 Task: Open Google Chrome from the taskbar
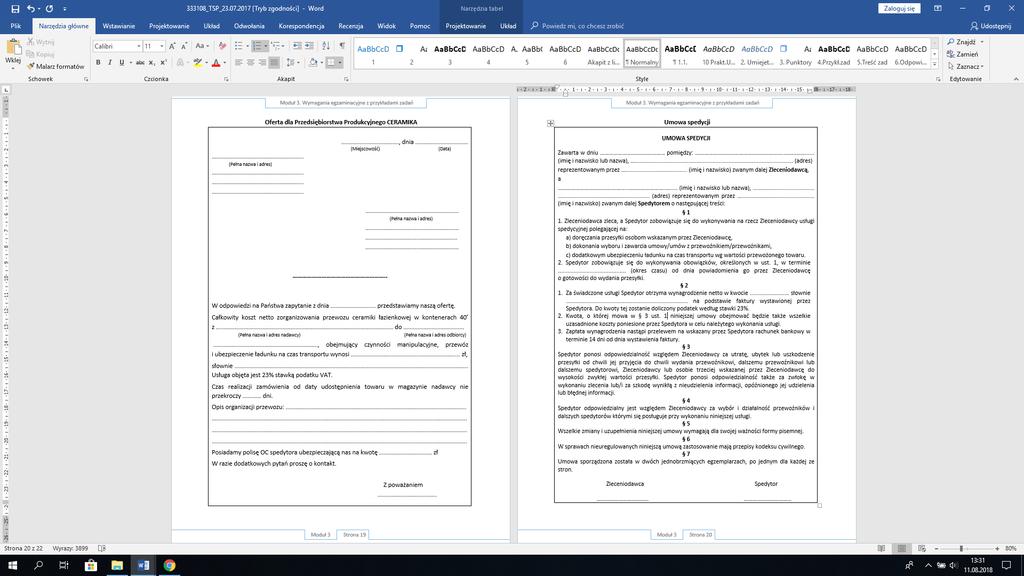(169, 566)
